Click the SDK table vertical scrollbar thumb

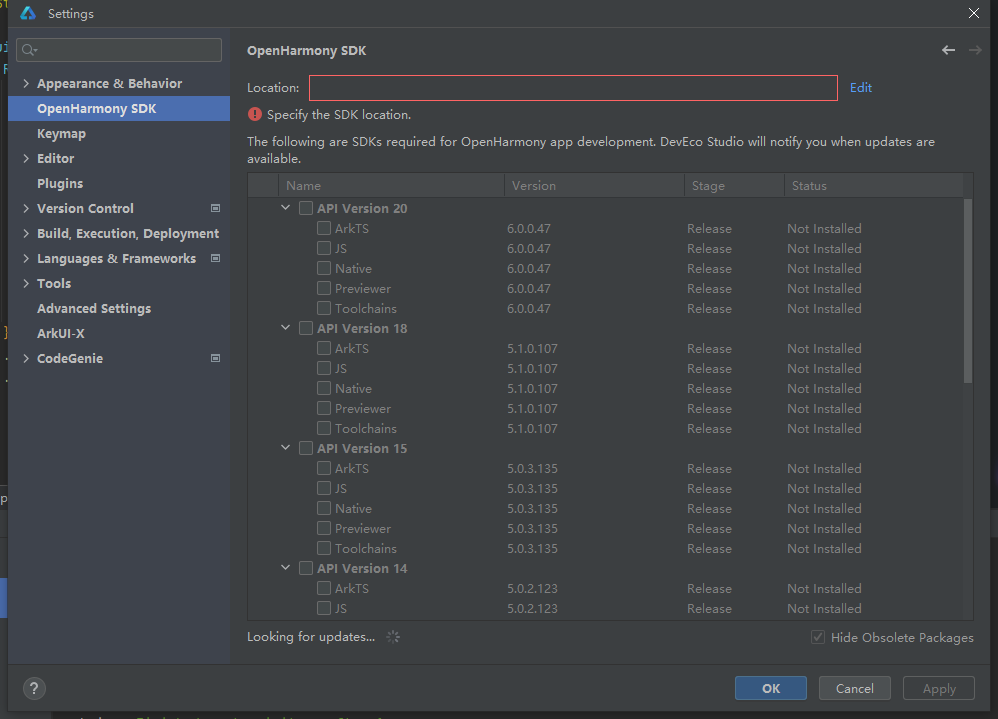tap(968, 291)
